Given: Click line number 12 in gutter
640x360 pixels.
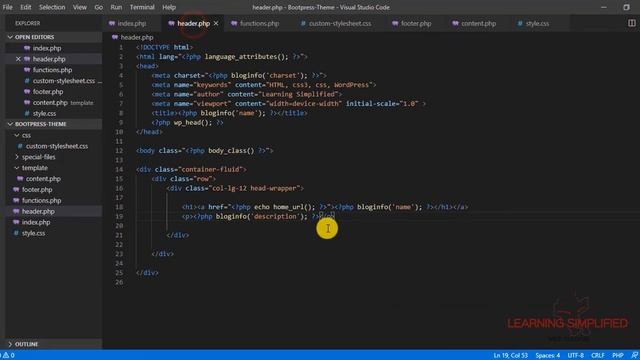Looking at the screenshot, I should [x=119, y=151].
